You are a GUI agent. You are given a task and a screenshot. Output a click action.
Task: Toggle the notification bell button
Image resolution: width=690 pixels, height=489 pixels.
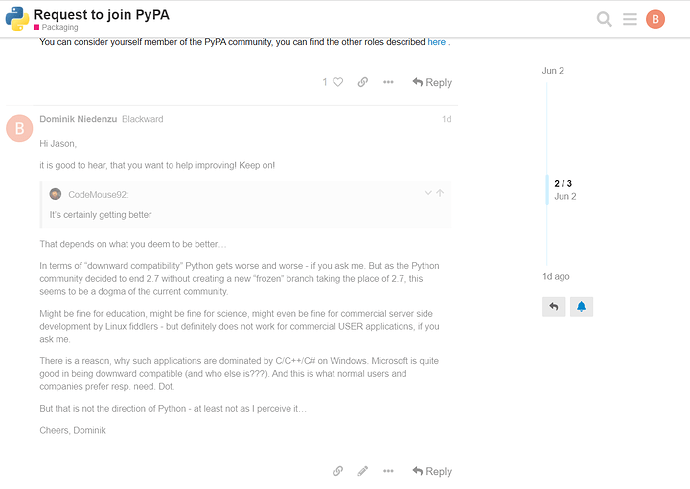click(x=581, y=307)
